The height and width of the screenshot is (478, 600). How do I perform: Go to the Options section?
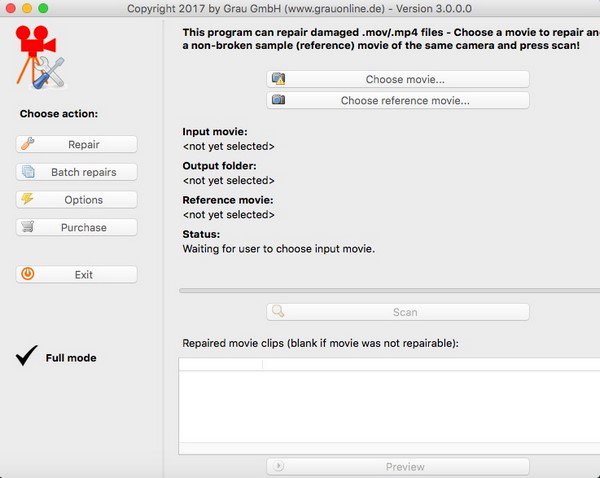pyautogui.click(x=77, y=200)
